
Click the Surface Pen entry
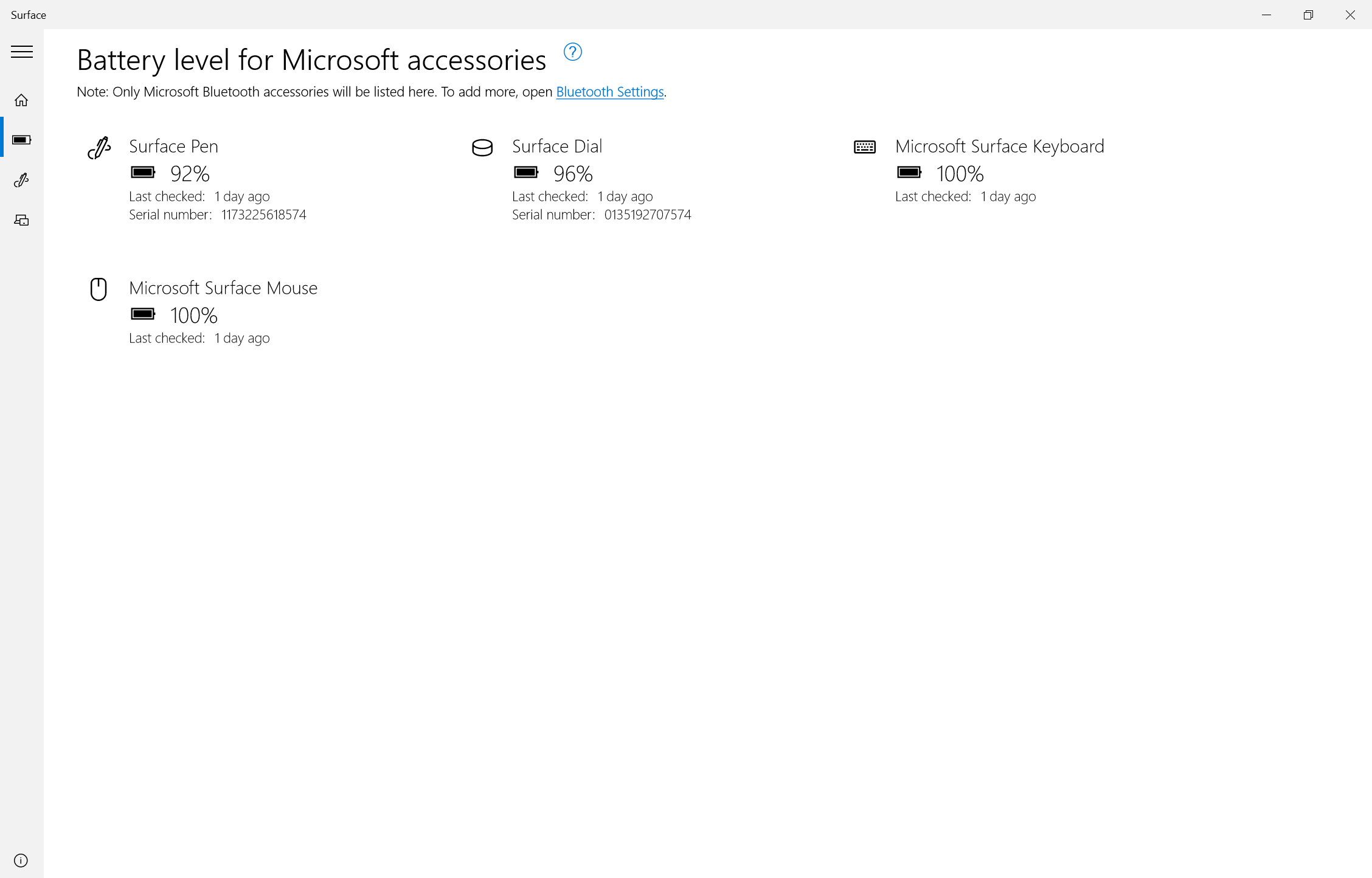pyautogui.click(x=173, y=146)
